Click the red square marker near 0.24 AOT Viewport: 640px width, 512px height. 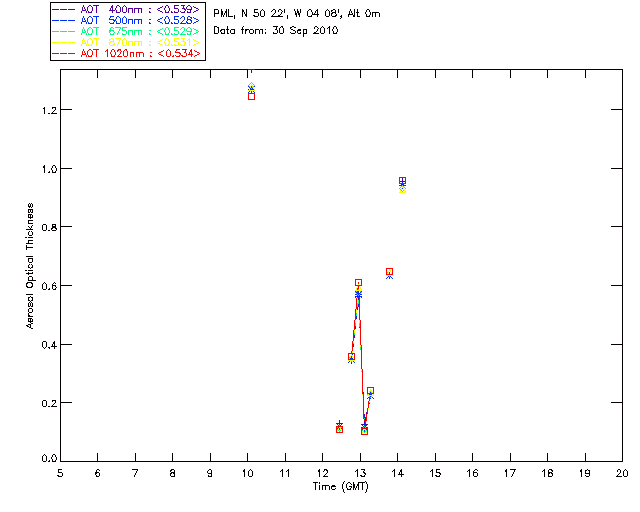[371, 391]
